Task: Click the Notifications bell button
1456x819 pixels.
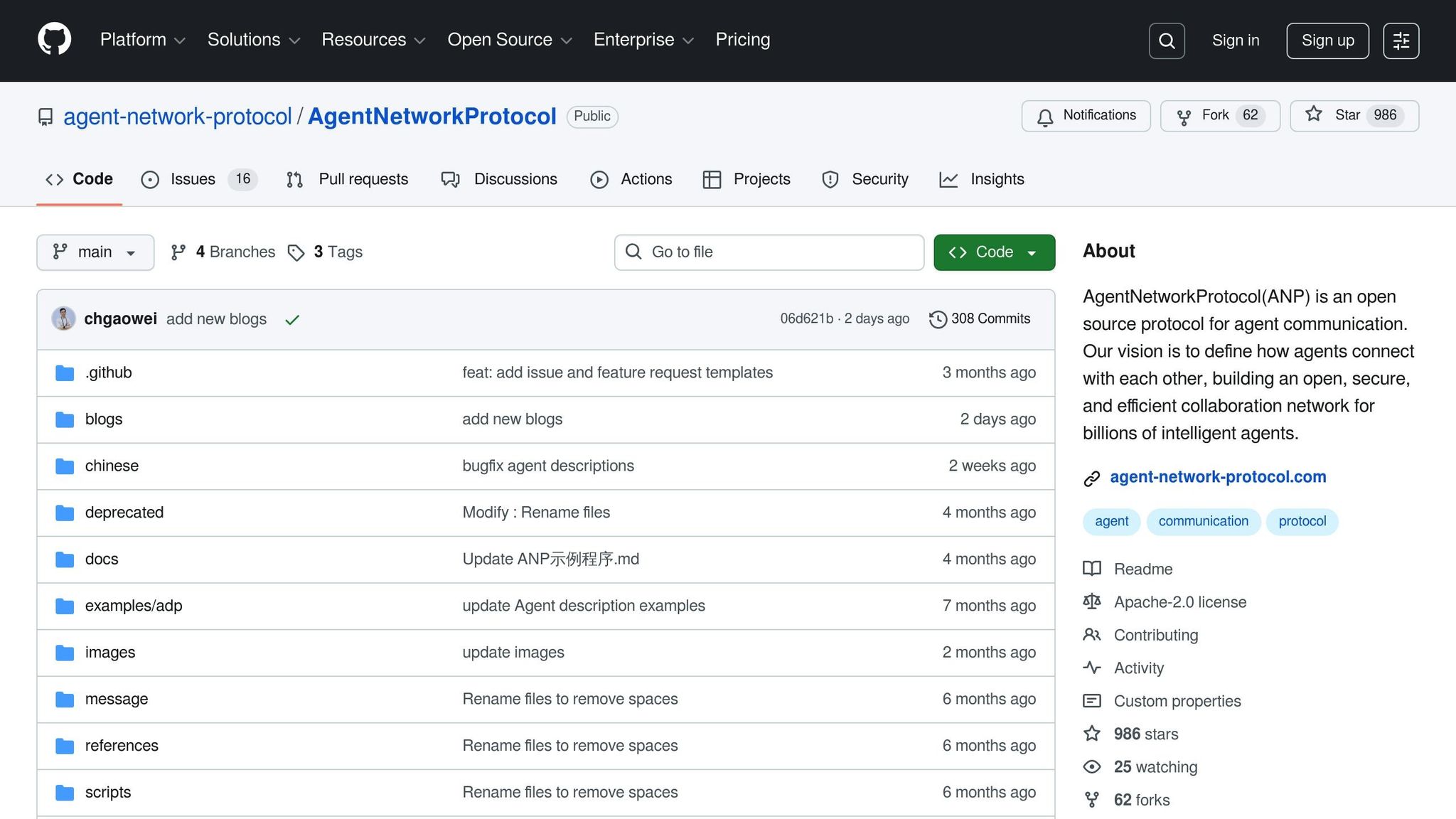Action: 1086,116
